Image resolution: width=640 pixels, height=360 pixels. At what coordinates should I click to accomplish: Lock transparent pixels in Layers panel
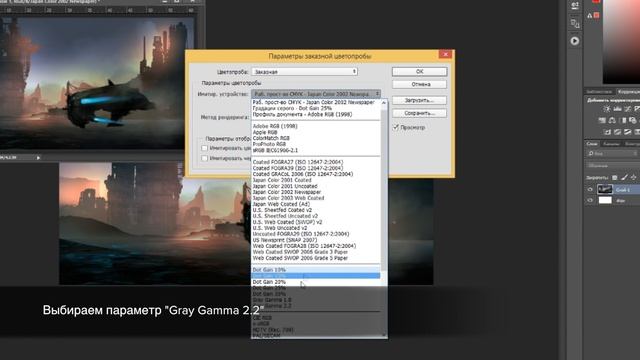pos(615,178)
